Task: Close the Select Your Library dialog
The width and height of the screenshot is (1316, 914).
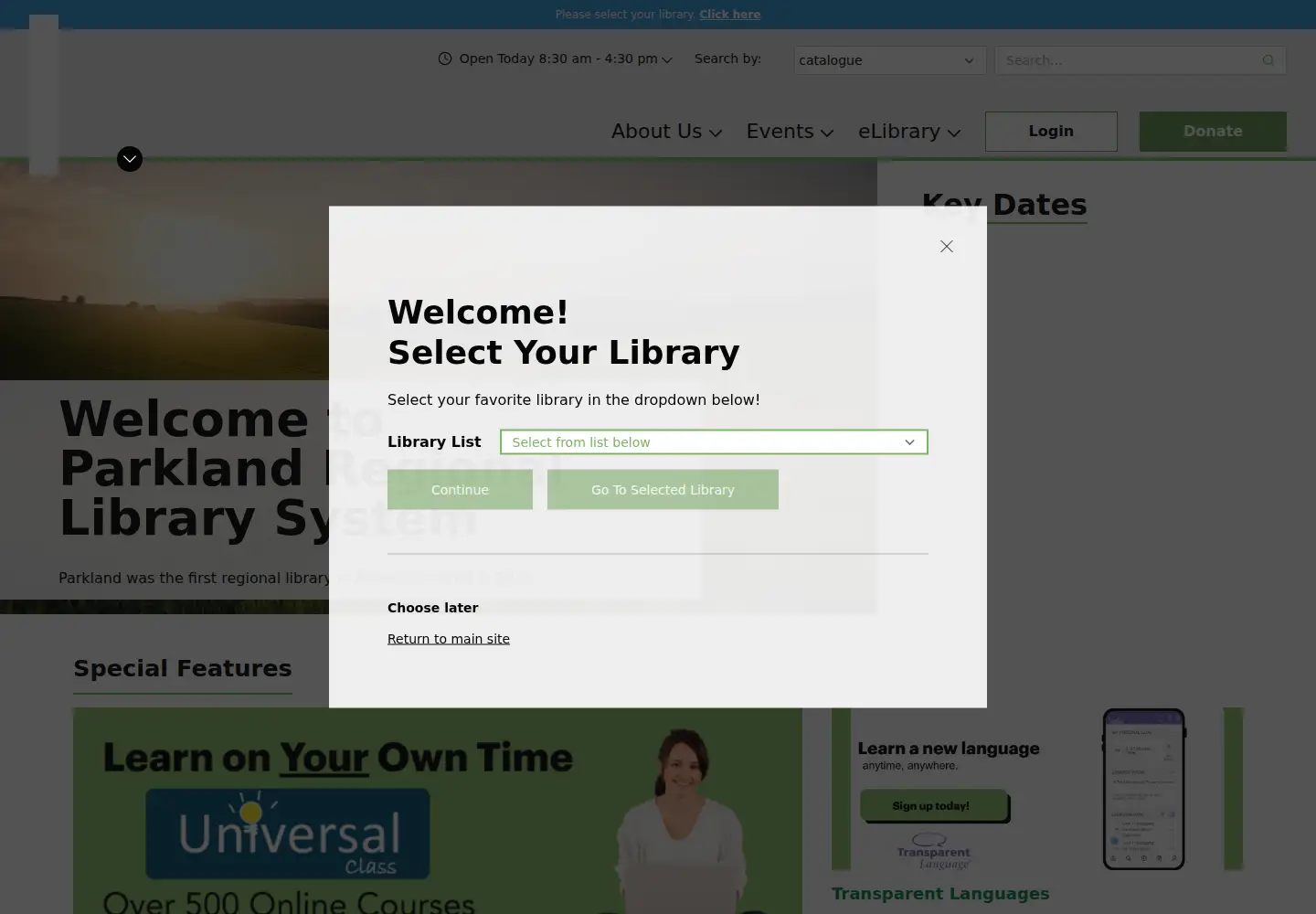Action: tap(947, 247)
